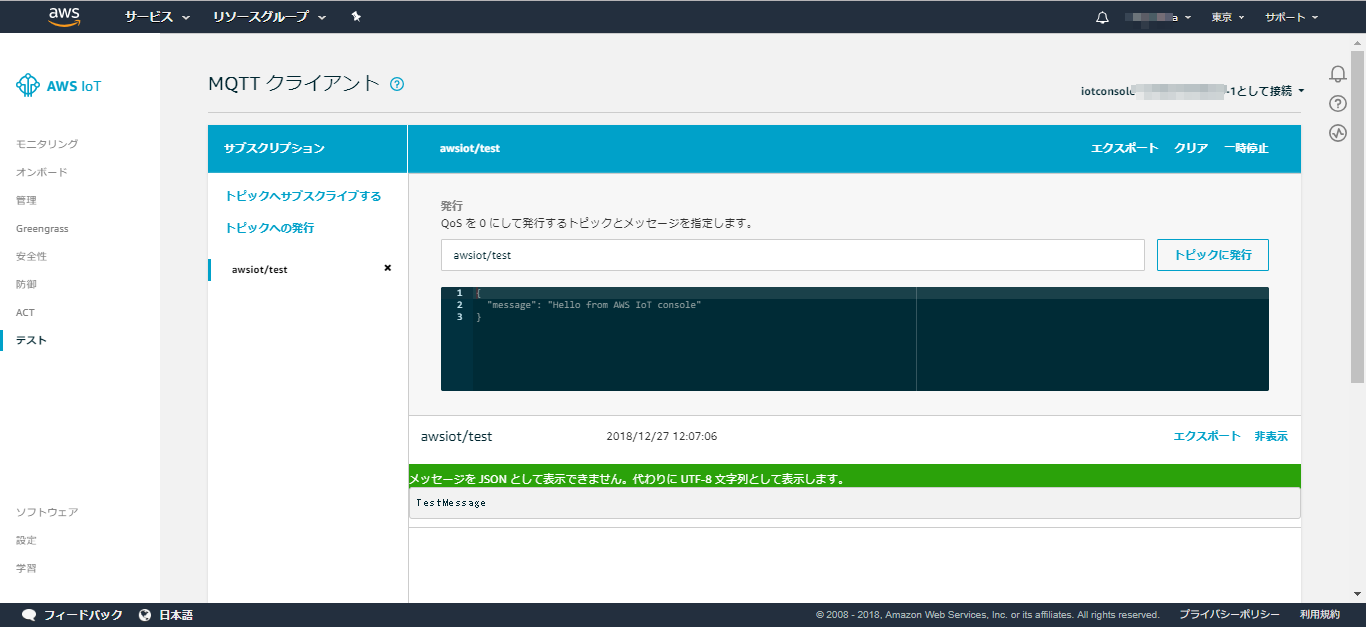Open the right-side help circle icon
This screenshot has height=627, width=1366.
tap(1338, 103)
